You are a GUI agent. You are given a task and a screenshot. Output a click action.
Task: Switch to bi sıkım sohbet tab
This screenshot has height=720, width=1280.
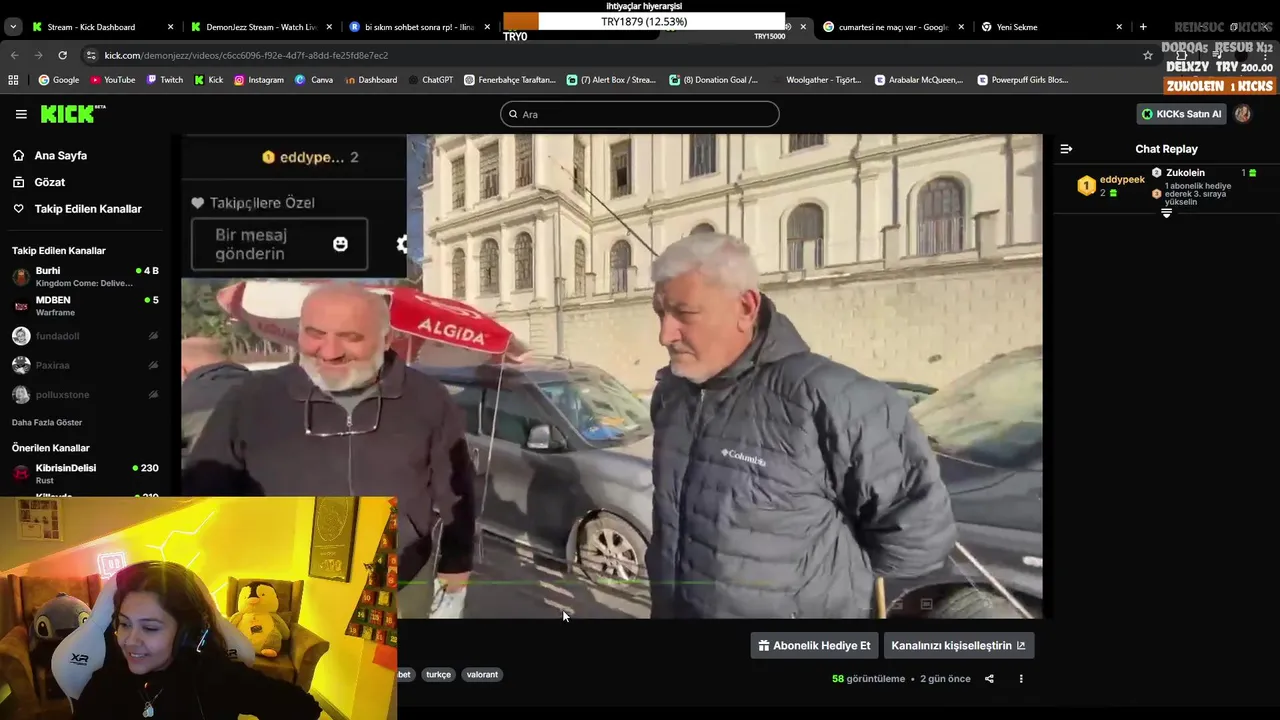[x=419, y=27]
